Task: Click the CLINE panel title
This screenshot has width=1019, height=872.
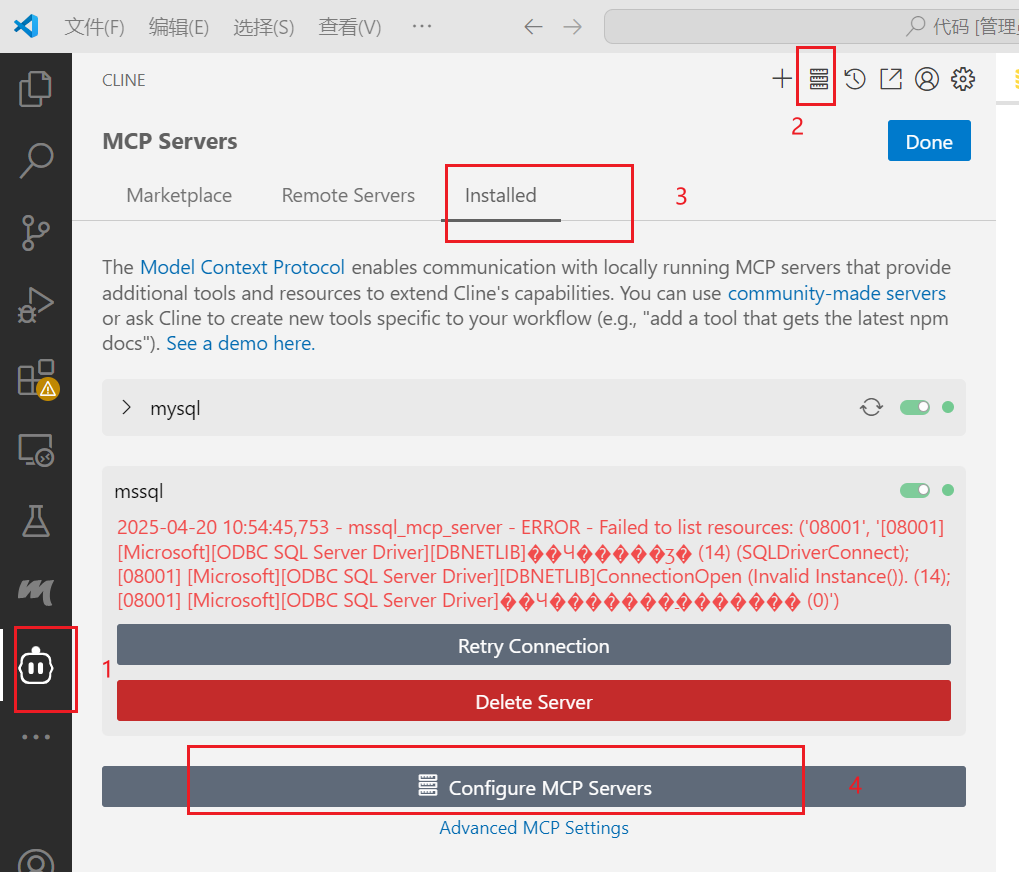Action: 123,80
